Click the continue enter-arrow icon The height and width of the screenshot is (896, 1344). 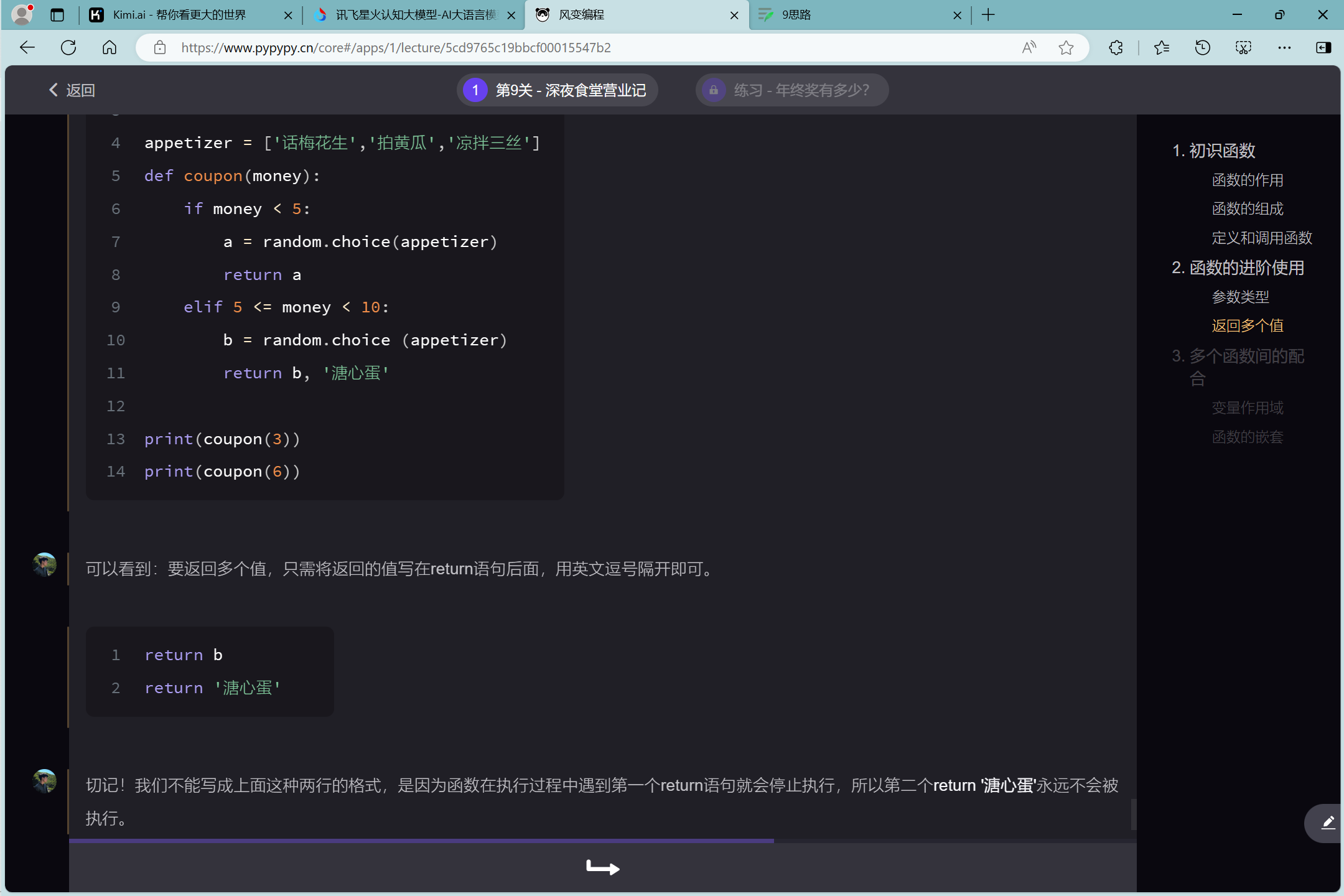pos(603,867)
